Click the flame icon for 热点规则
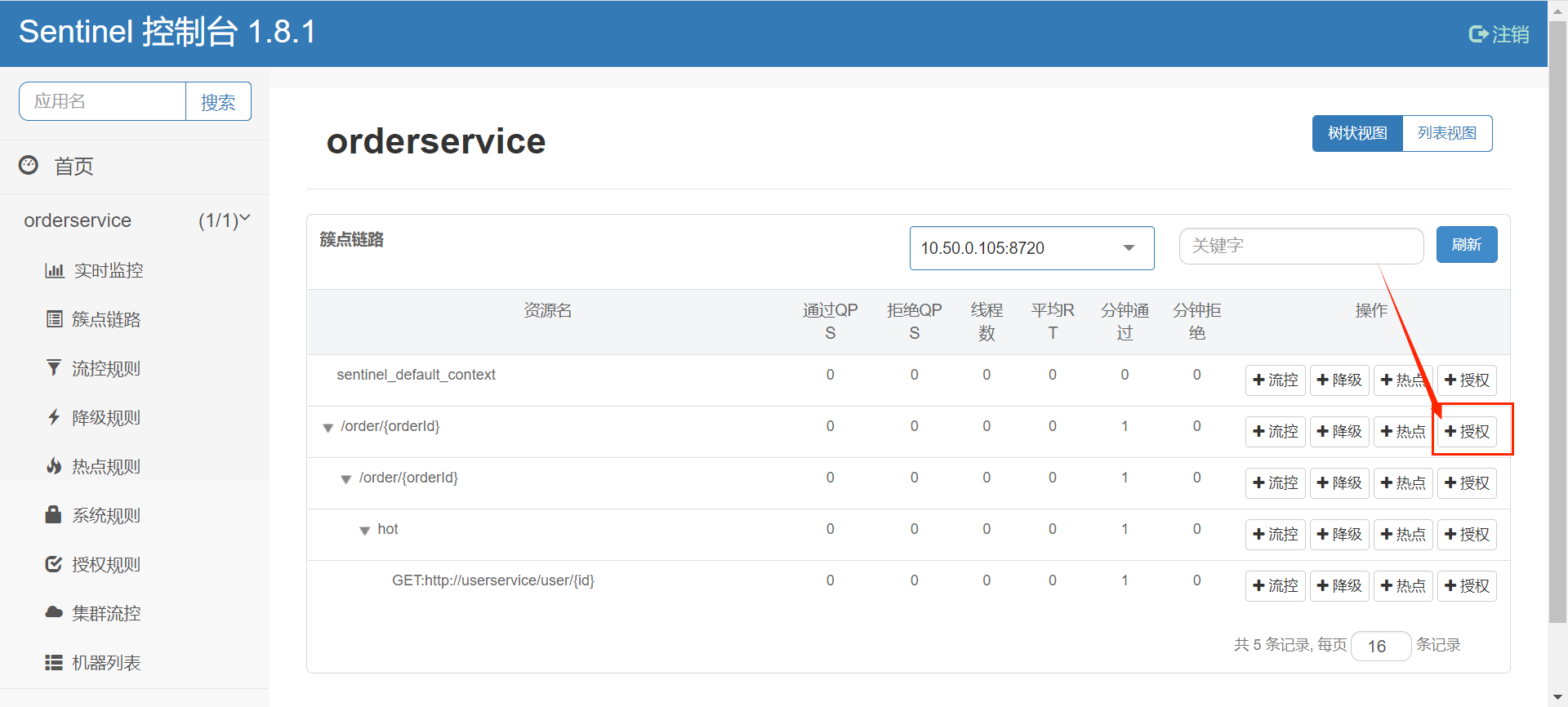Image resolution: width=1568 pixels, height=707 pixels. pos(54,466)
